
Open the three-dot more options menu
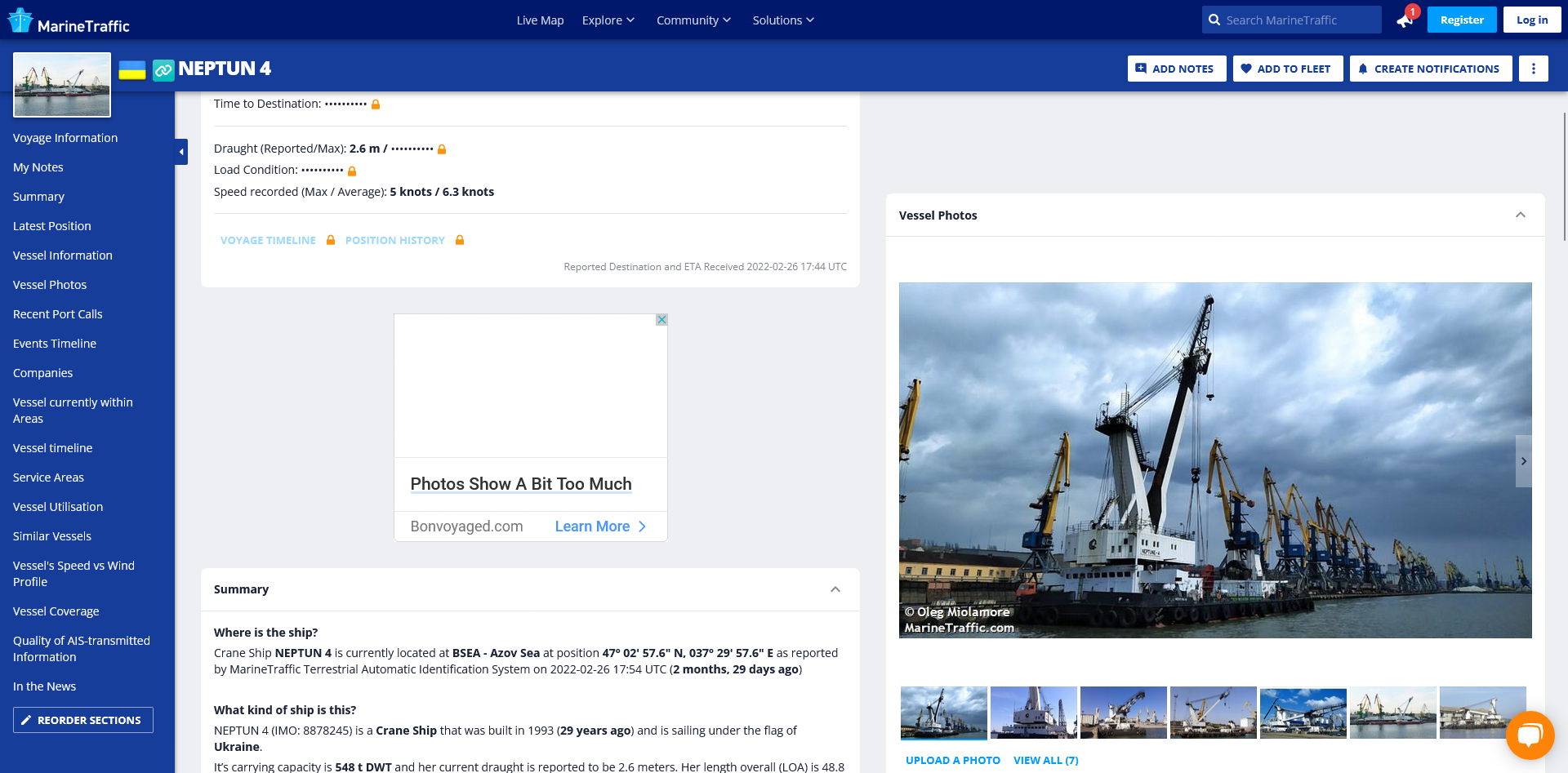[x=1534, y=69]
